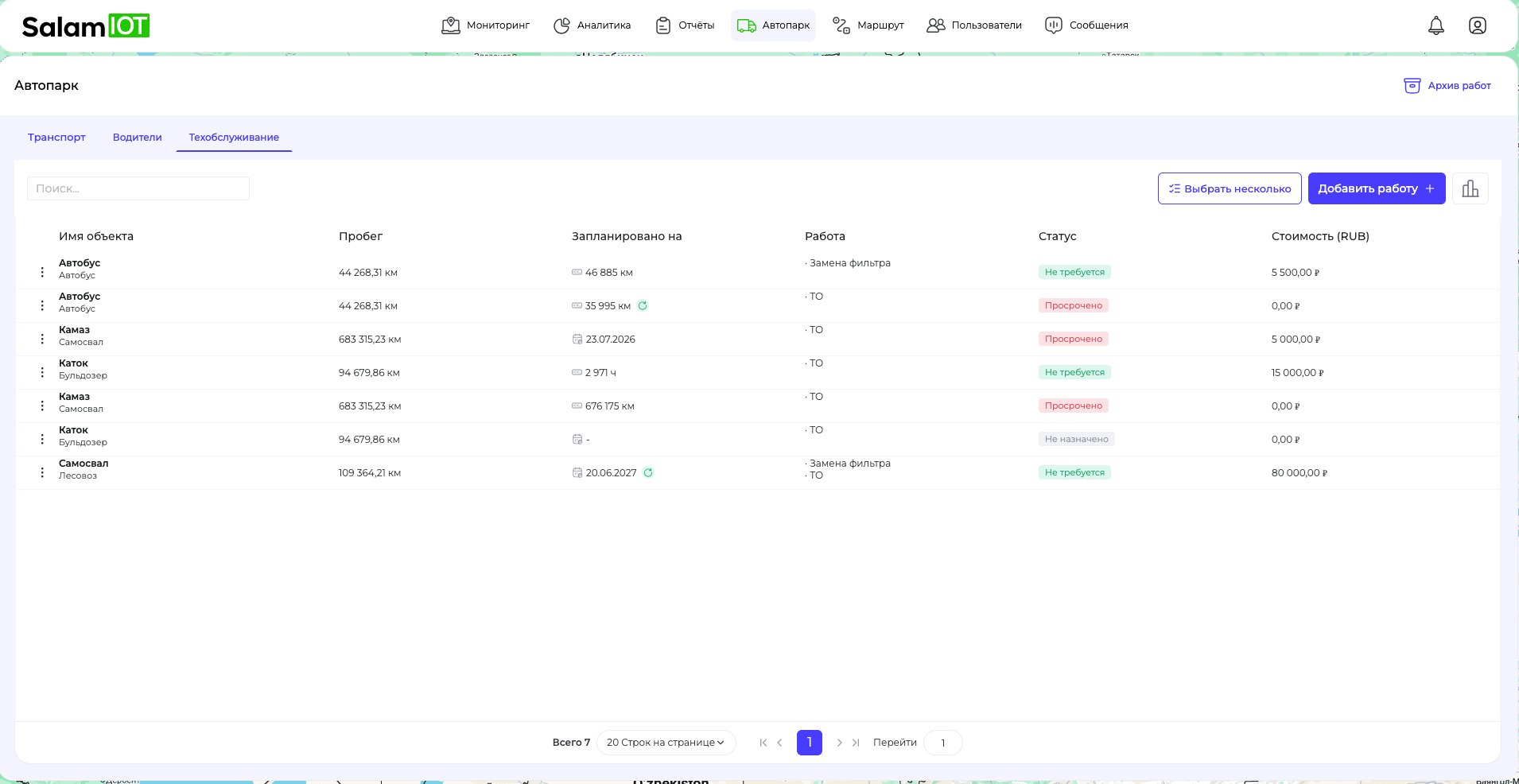
Task: Open Маршрут menu
Action: 868,25
